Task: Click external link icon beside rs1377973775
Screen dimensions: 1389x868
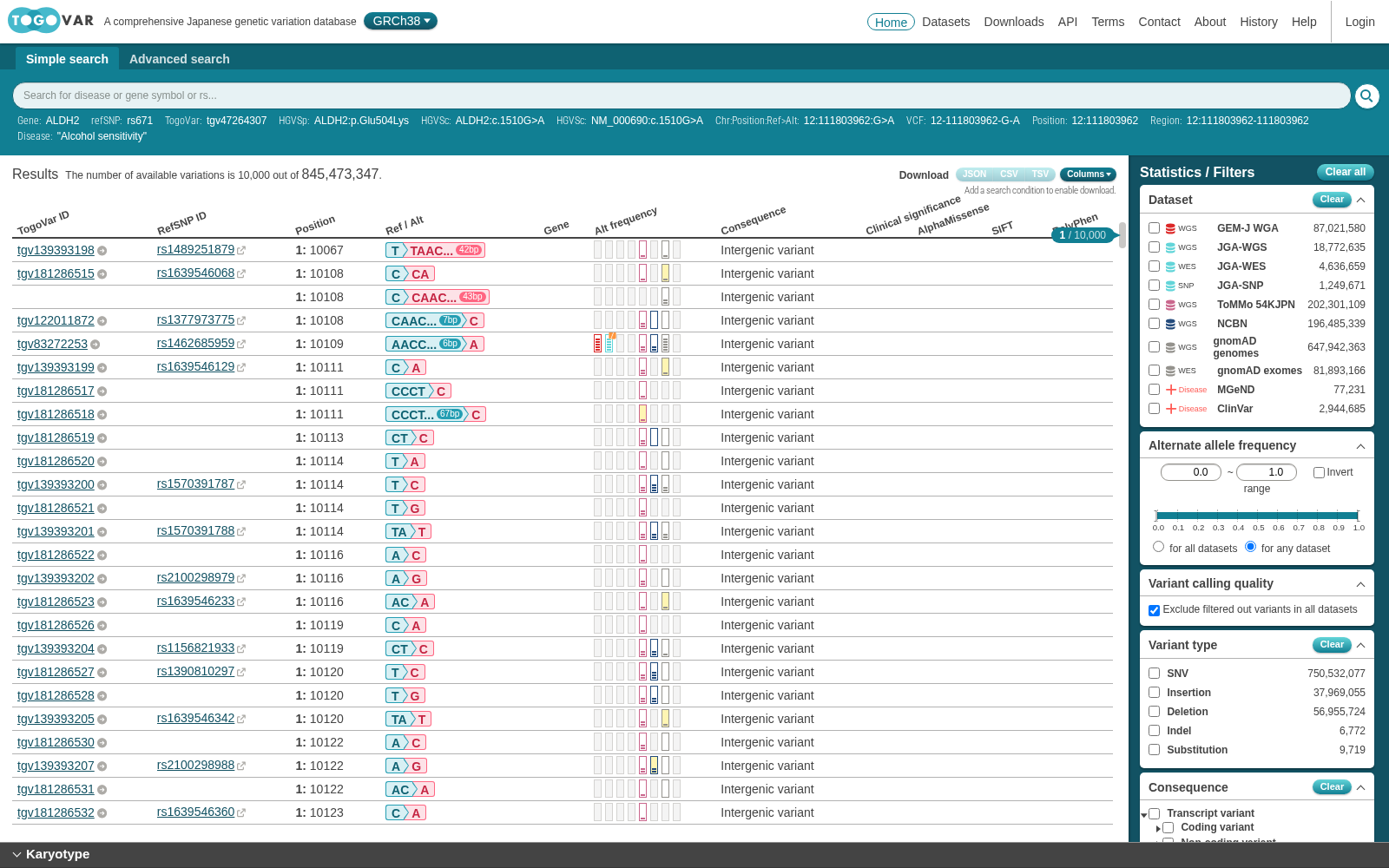Action: pos(241,320)
